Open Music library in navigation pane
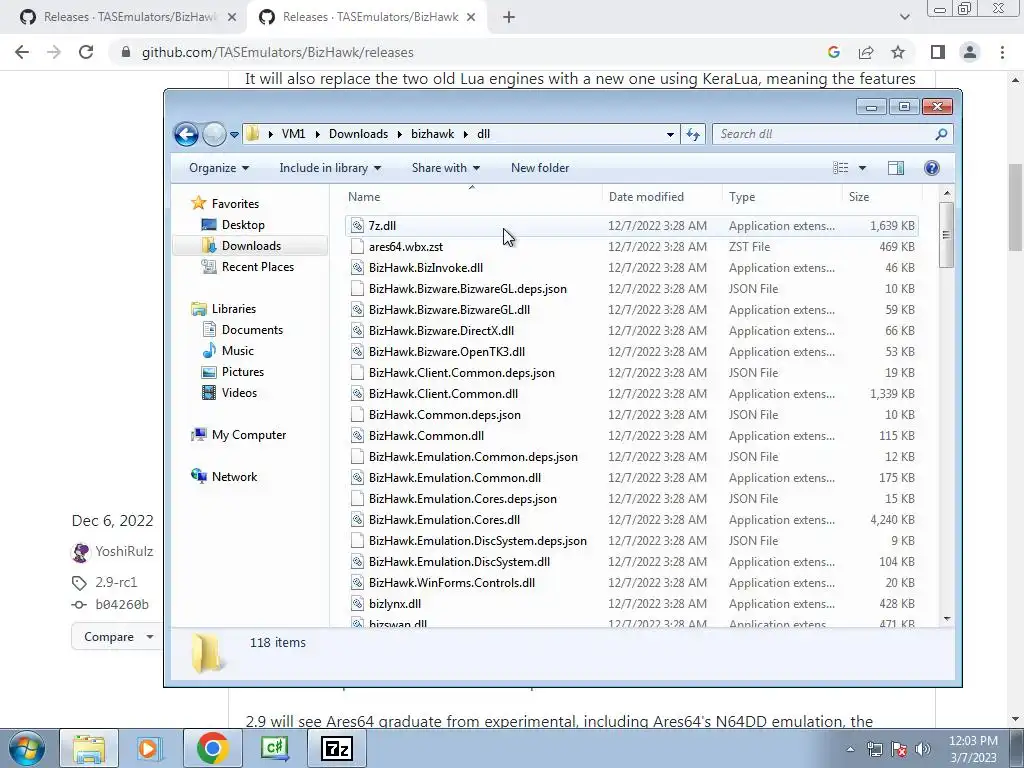Image resolution: width=1024 pixels, height=768 pixels. 228,351
